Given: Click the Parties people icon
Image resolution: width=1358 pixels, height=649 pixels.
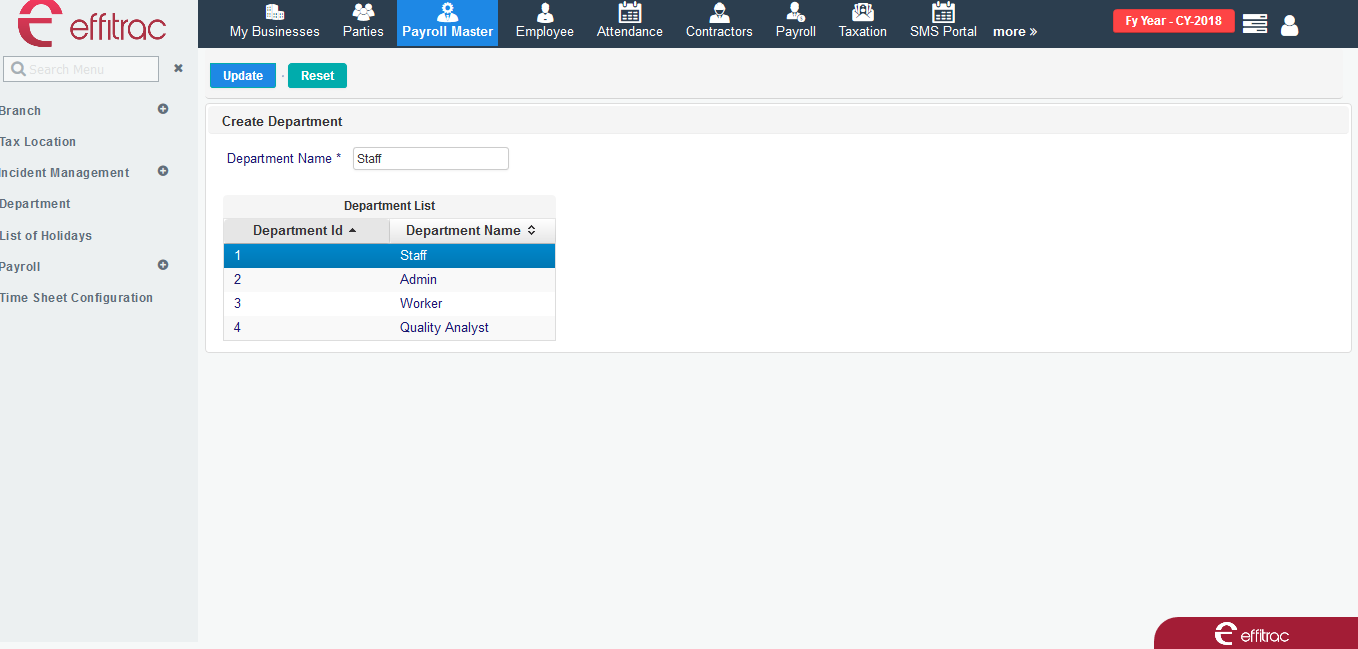Looking at the screenshot, I should (x=363, y=12).
